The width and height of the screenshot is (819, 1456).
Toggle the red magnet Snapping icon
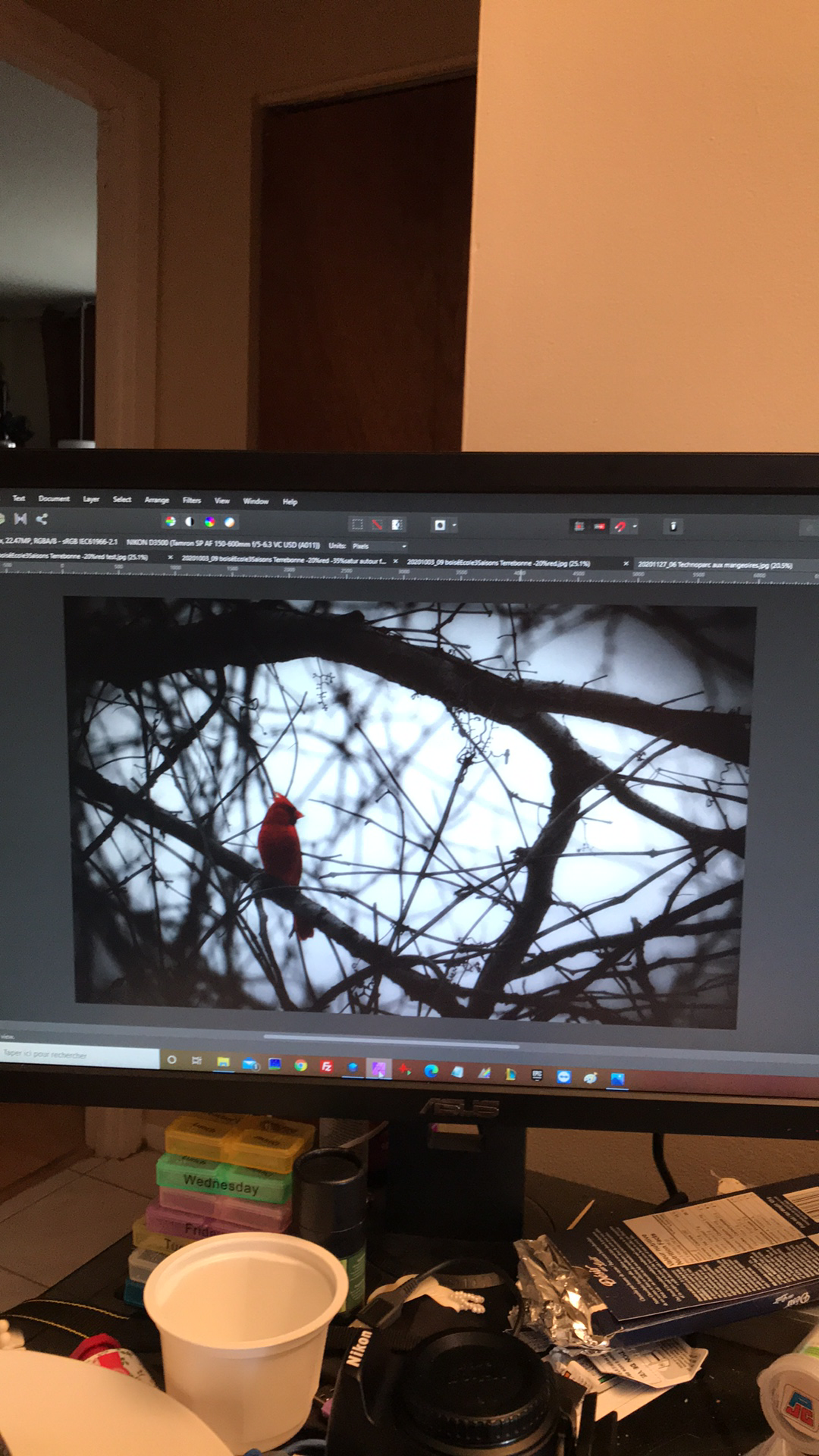pyautogui.click(x=620, y=526)
